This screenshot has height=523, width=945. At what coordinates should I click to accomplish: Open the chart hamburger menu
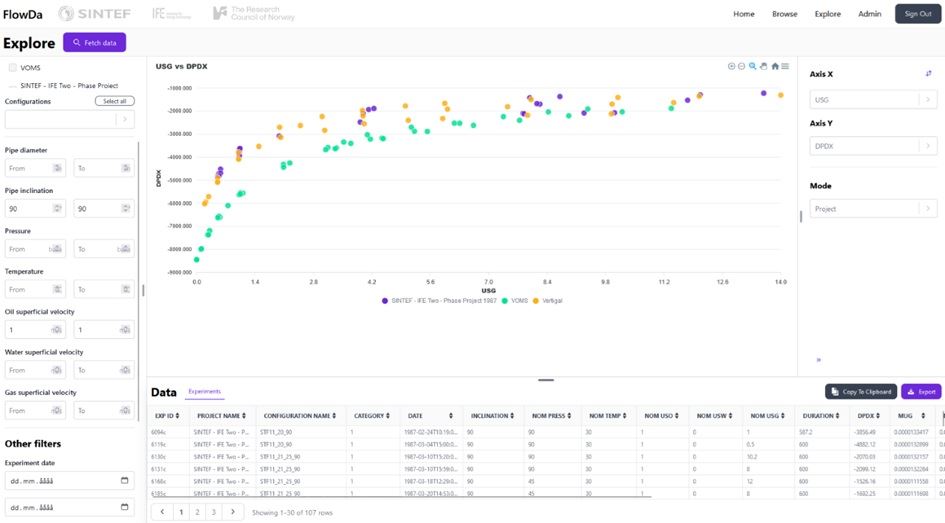786,66
